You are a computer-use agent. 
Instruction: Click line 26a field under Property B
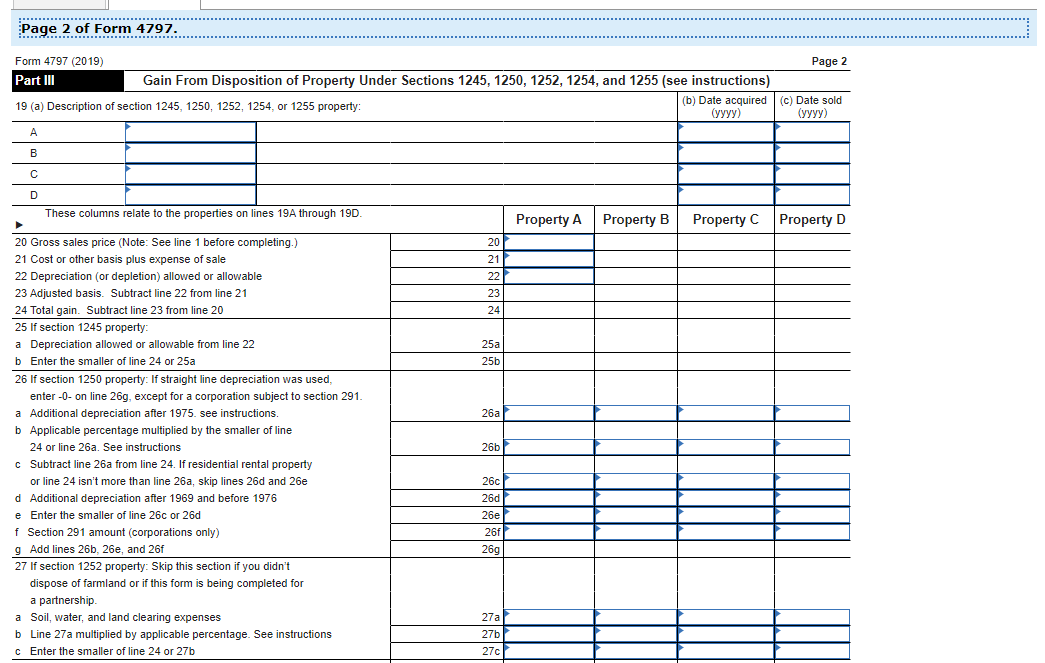coord(636,413)
